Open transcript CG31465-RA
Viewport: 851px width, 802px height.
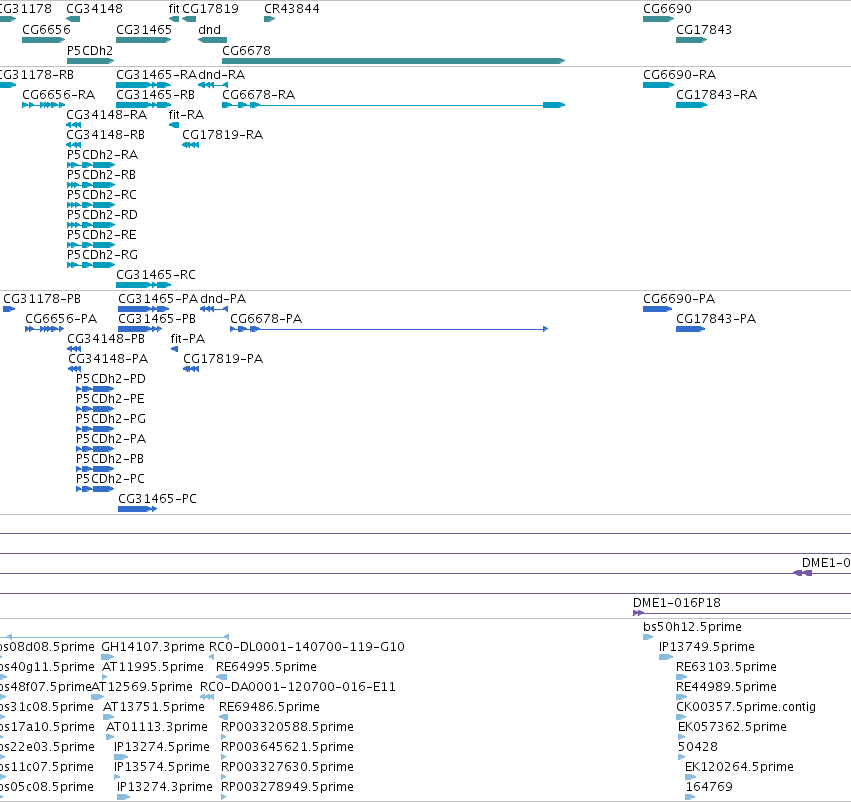click(x=156, y=74)
